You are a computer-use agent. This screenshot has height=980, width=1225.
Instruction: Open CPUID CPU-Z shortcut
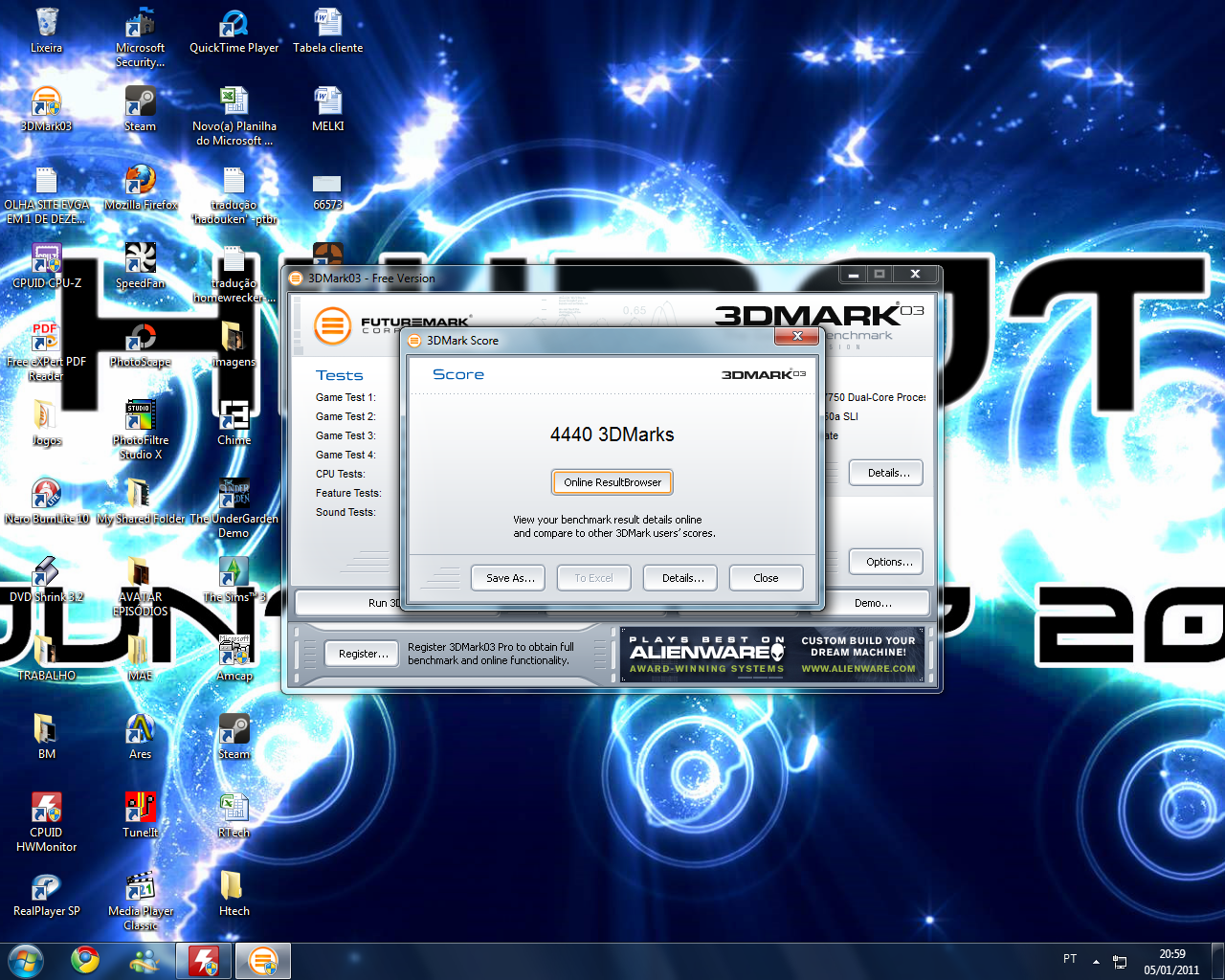(46, 266)
